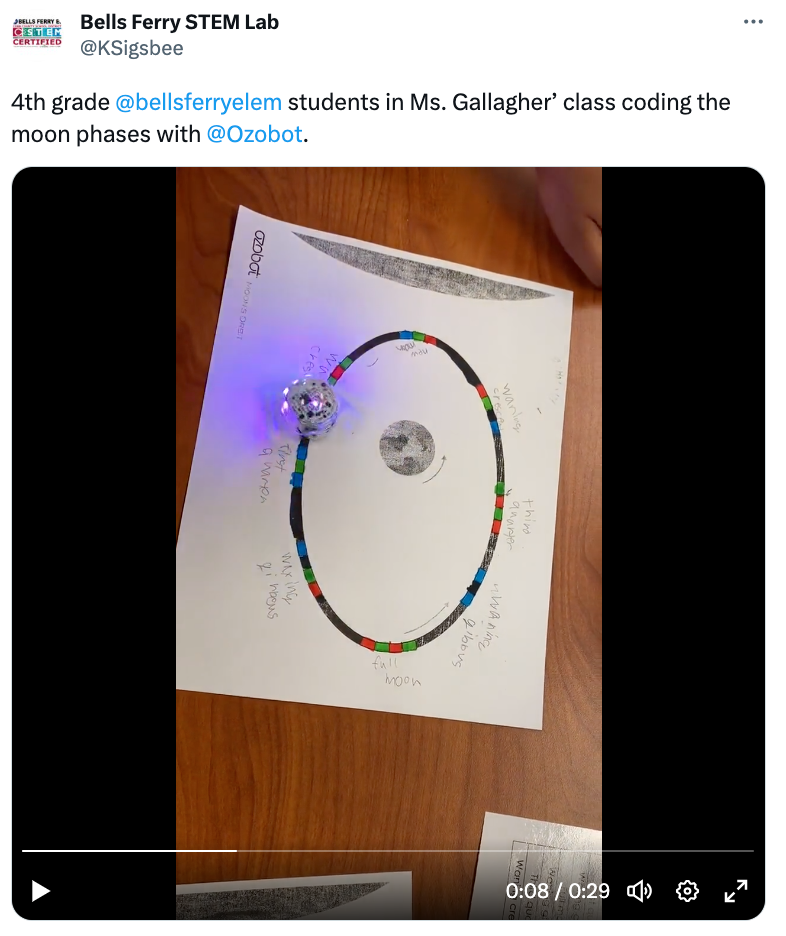The width and height of the screenshot is (786, 936).
Task: Click the handwritten 'full moon' label
Action: click(395, 672)
